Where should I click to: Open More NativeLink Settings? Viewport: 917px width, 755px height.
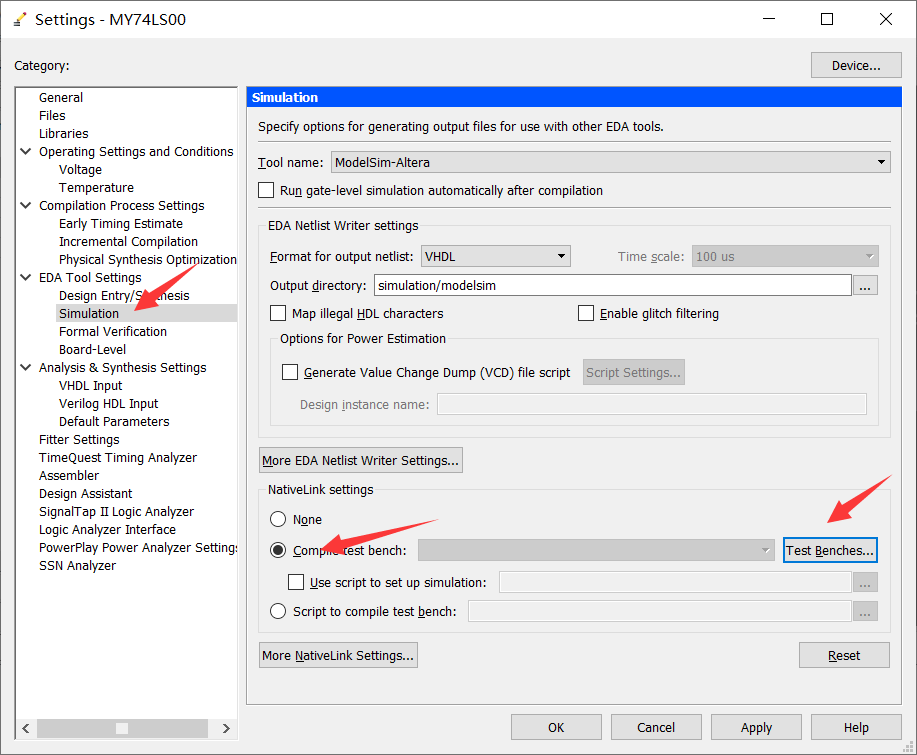coord(338,656)
